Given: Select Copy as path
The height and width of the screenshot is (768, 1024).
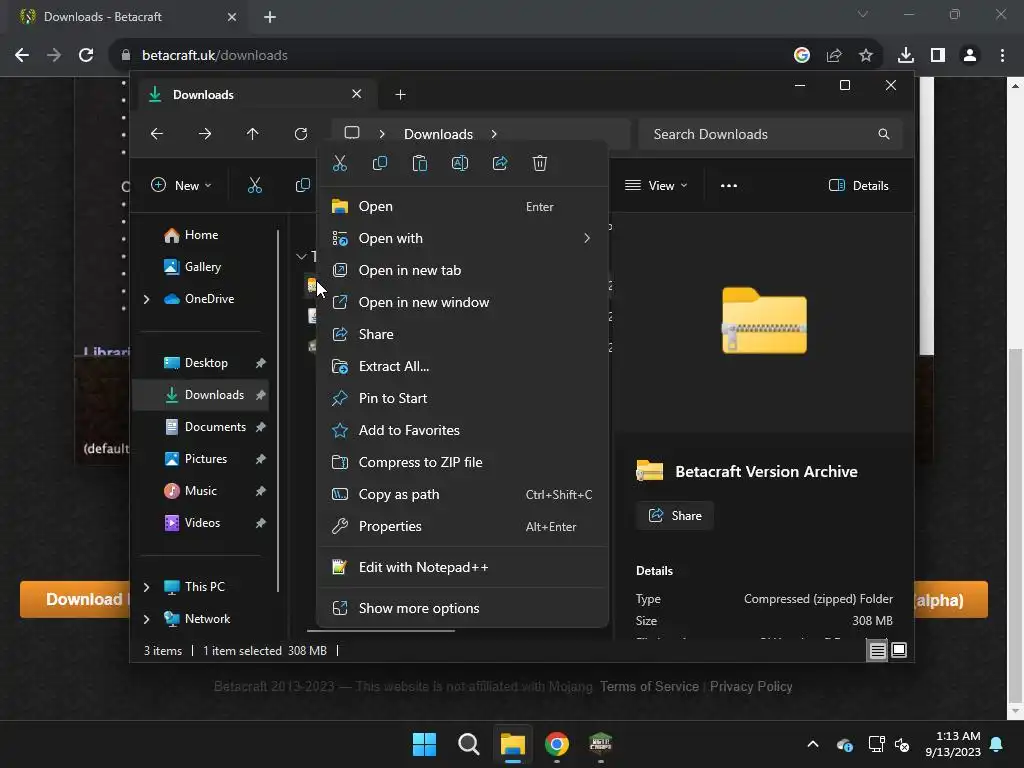Looking at the screenshot, I should 462,494.
